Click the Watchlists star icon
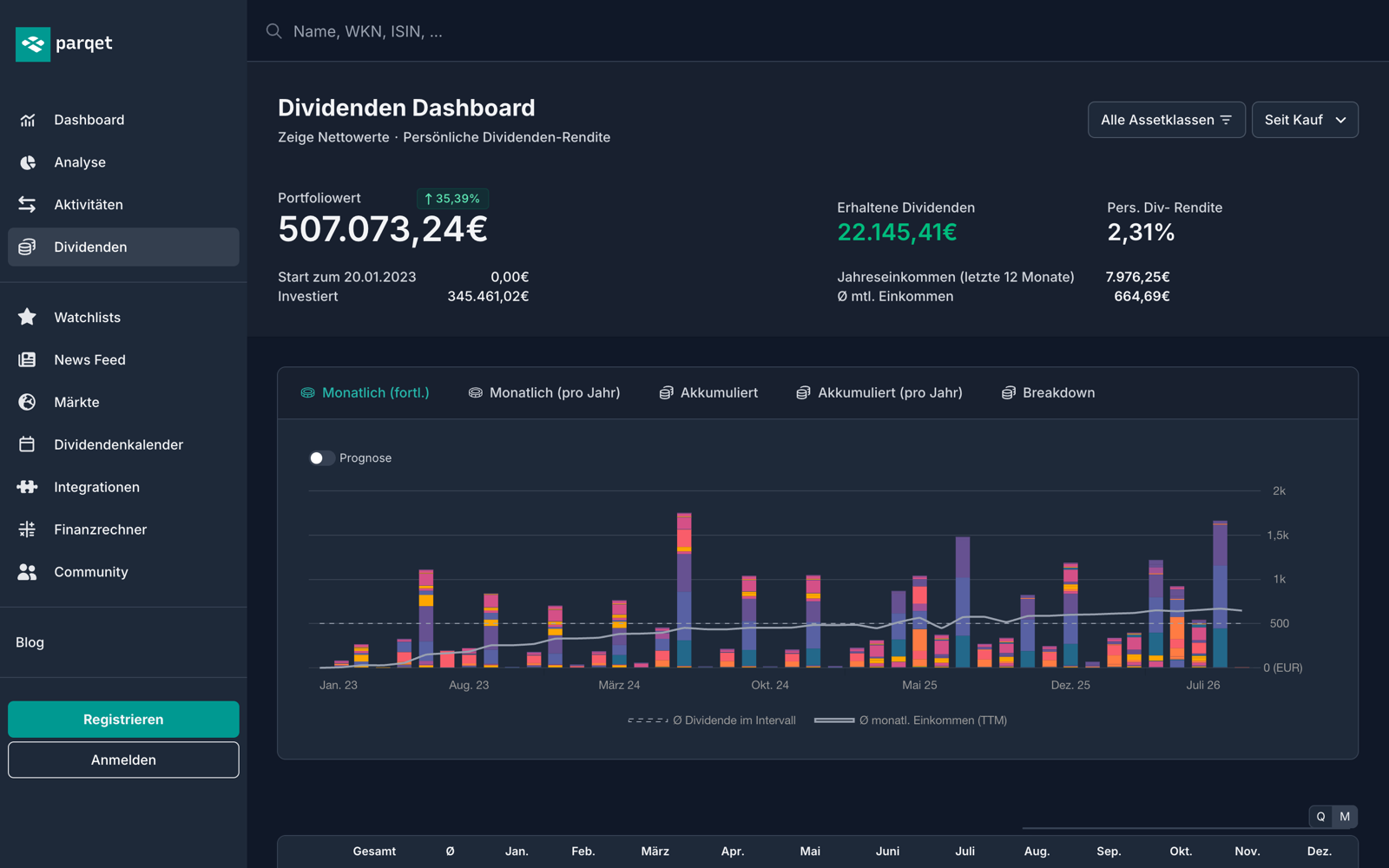1389x868 pixels. 28,318
